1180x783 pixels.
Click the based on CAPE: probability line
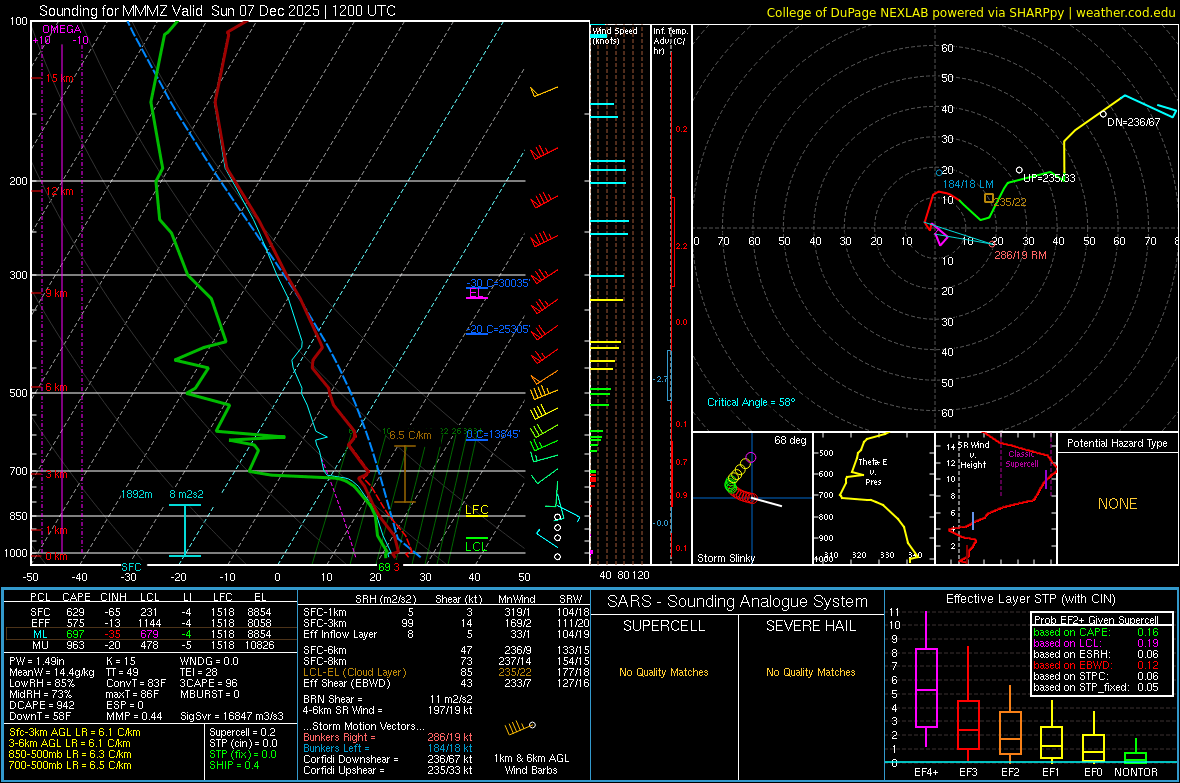click(x=1096, y=632)
